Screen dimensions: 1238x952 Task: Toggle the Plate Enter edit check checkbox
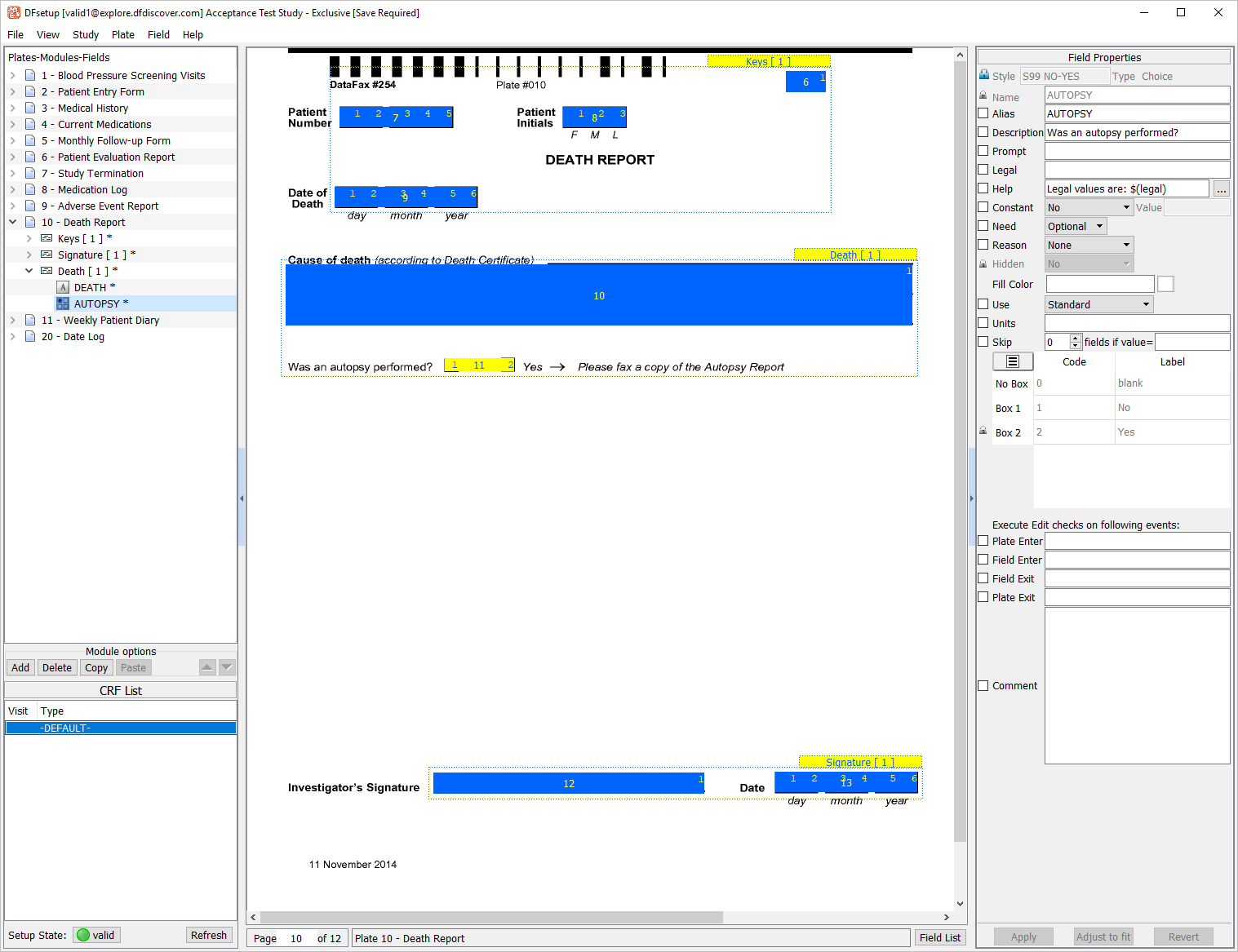(983, 541)
